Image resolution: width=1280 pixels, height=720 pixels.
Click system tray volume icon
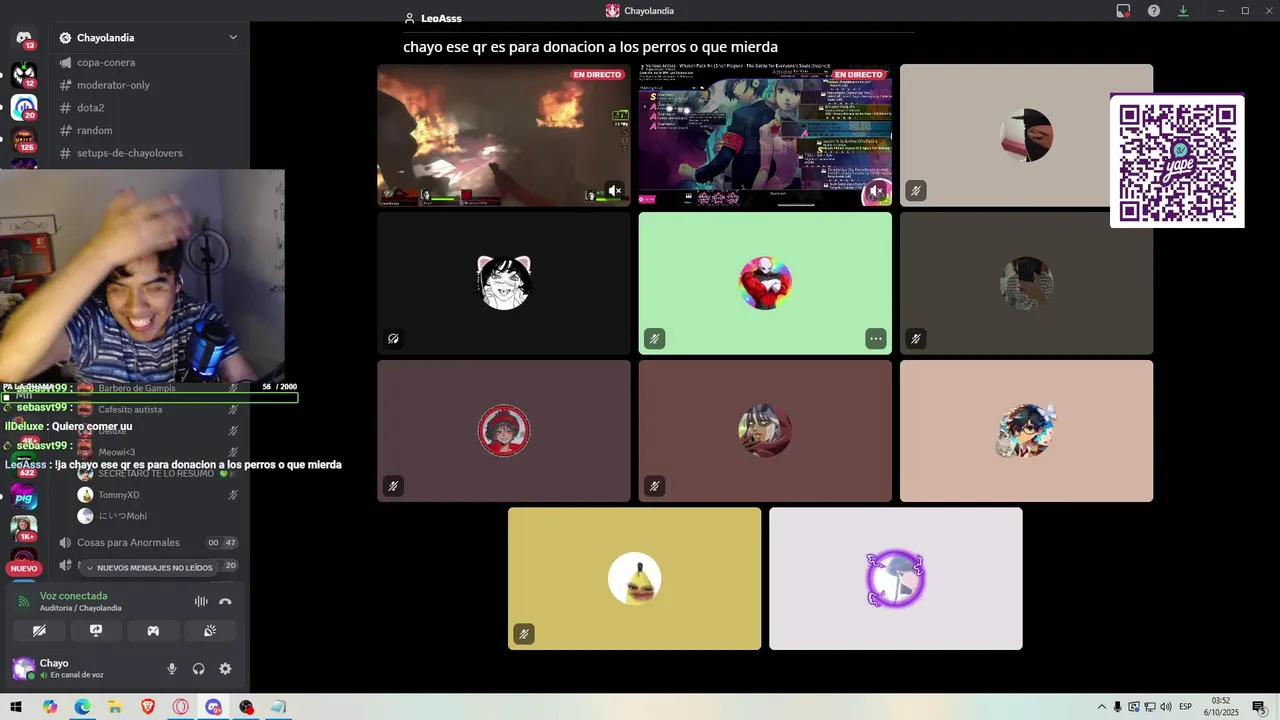tap(1166, 707)
